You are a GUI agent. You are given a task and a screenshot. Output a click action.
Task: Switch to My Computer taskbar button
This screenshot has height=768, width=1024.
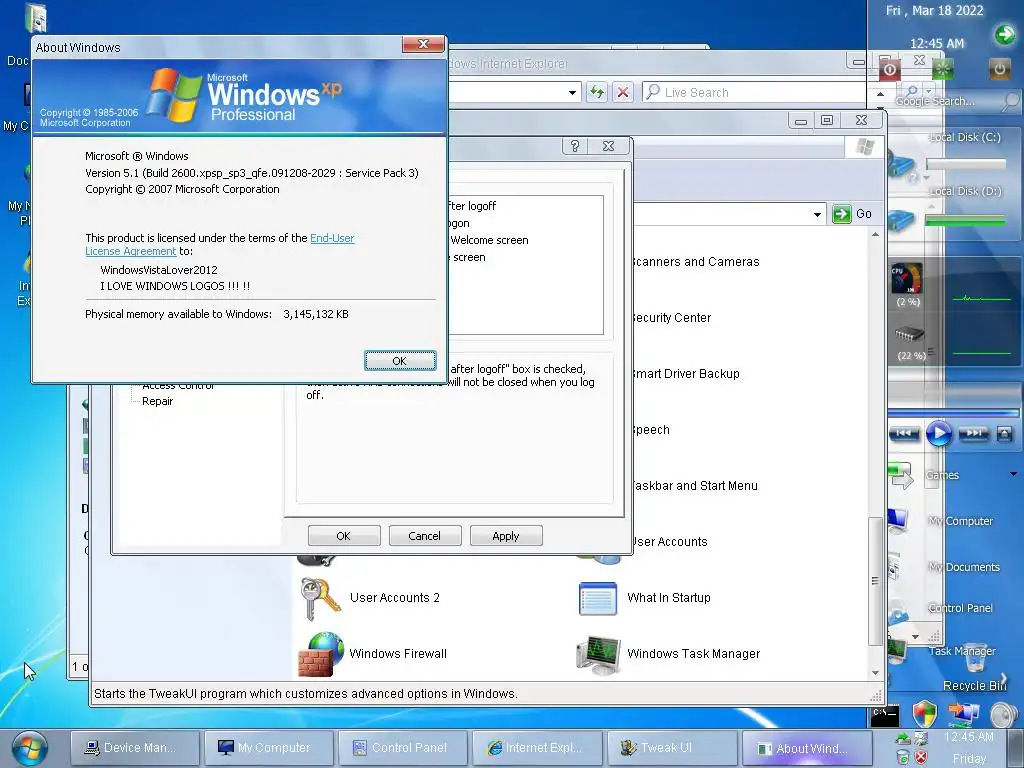tap(269, 748)
